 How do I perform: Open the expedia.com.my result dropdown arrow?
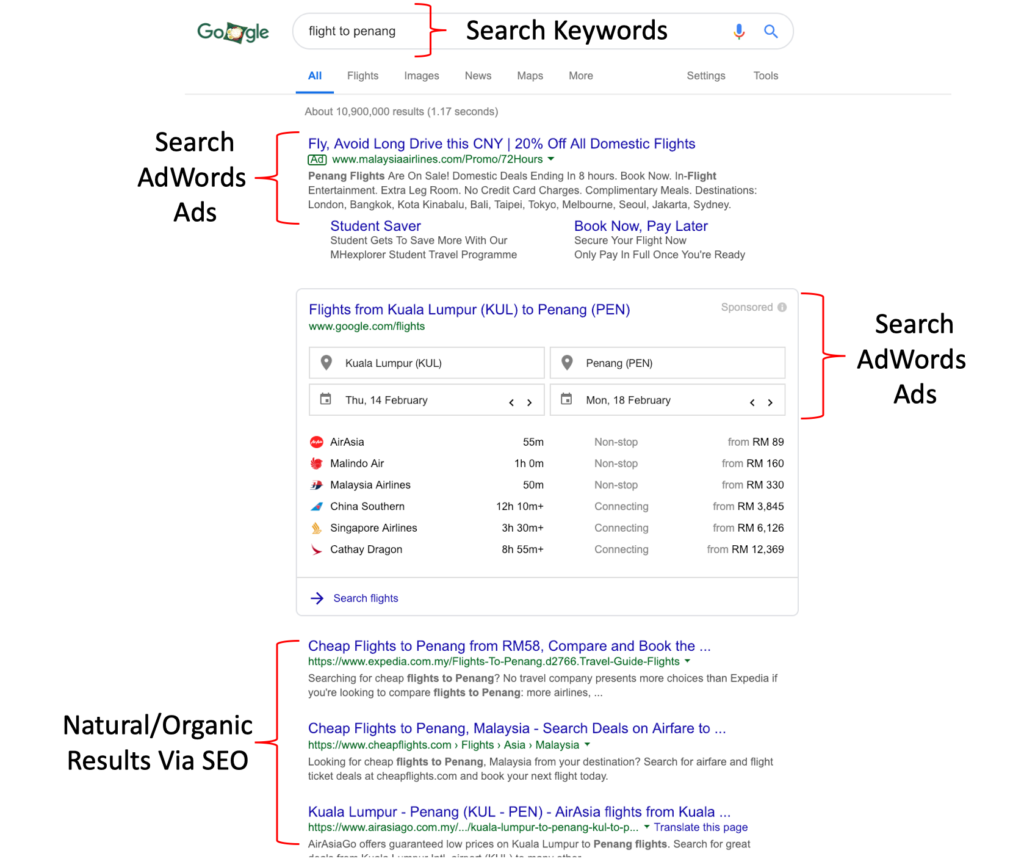point(687,661)
